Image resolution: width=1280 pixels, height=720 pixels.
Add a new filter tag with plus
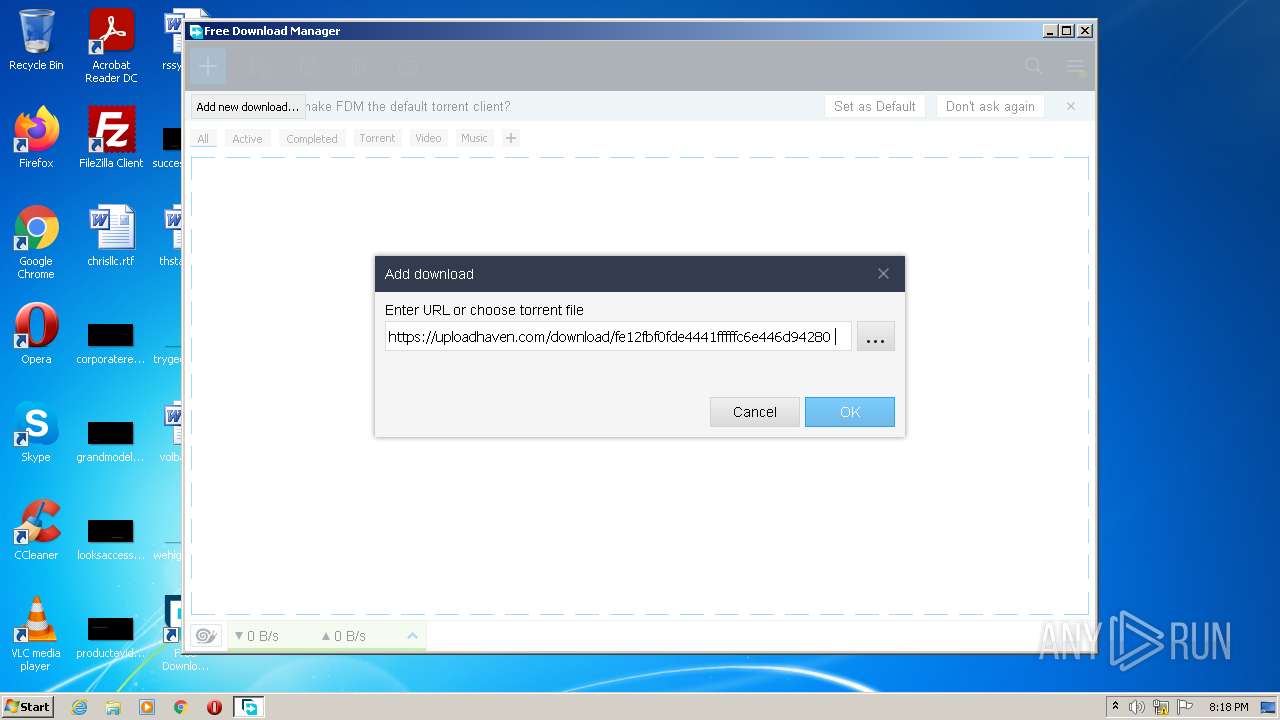511,138
